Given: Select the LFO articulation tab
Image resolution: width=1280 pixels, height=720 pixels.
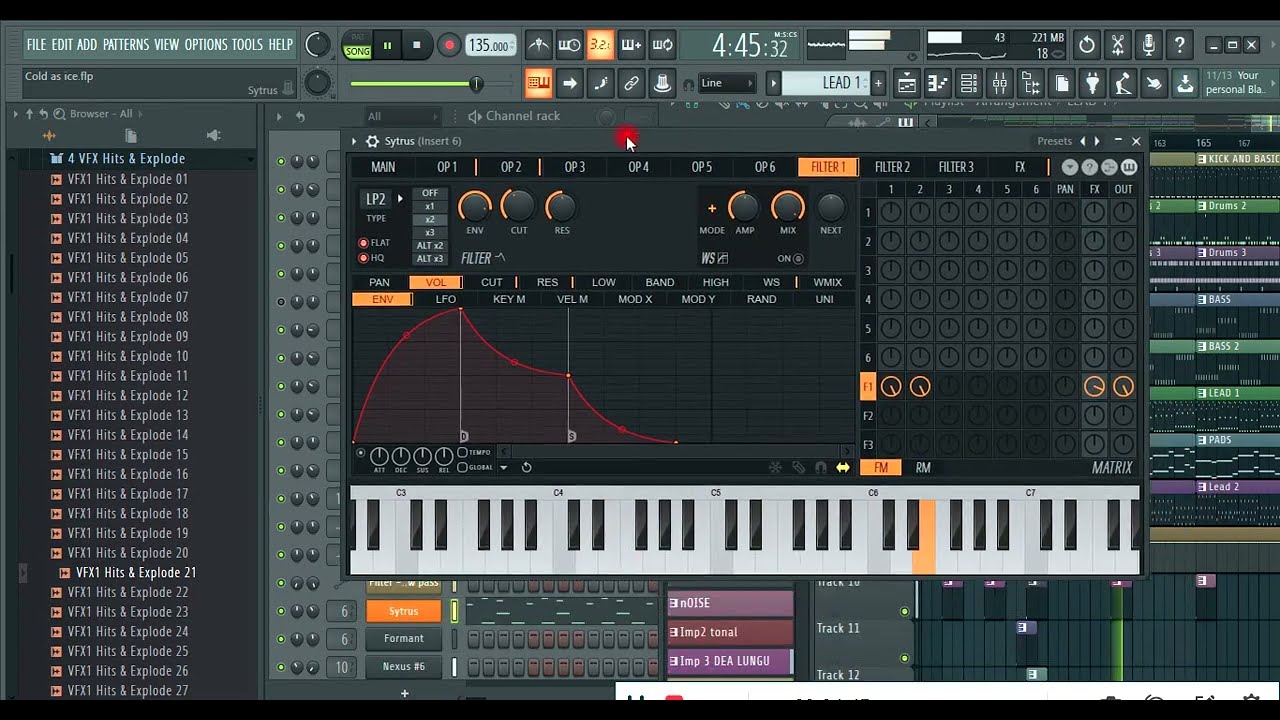Looking at the screenshot, I should click(446, 299).
